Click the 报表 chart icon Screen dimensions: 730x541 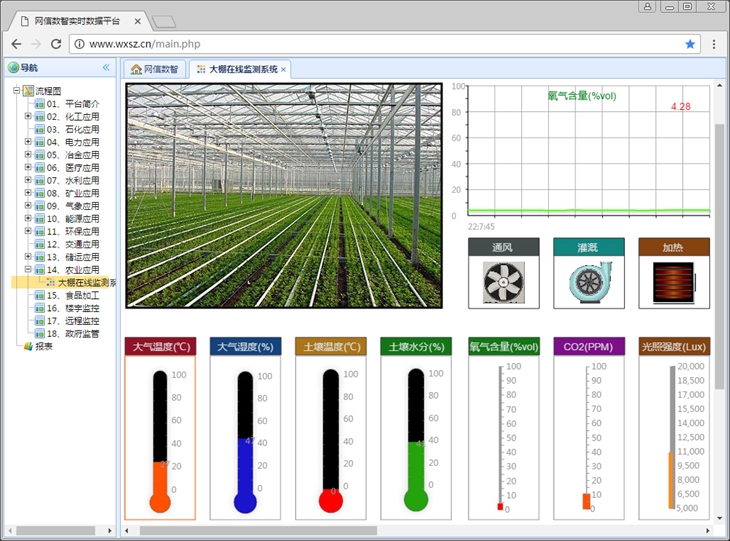(x=29, y=346)
